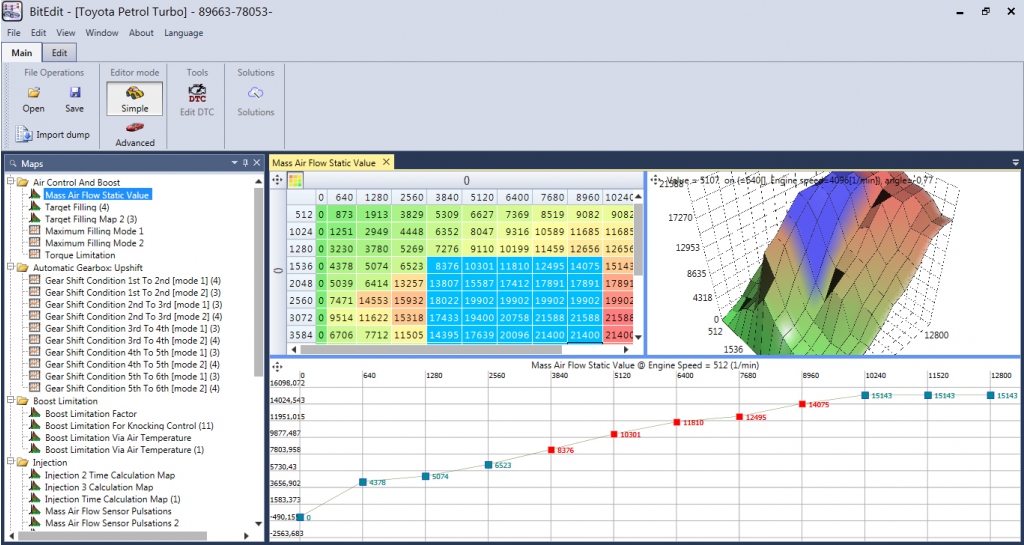
Task: Click the Maps tree vertical scrollbar
Action: (259, 284)
